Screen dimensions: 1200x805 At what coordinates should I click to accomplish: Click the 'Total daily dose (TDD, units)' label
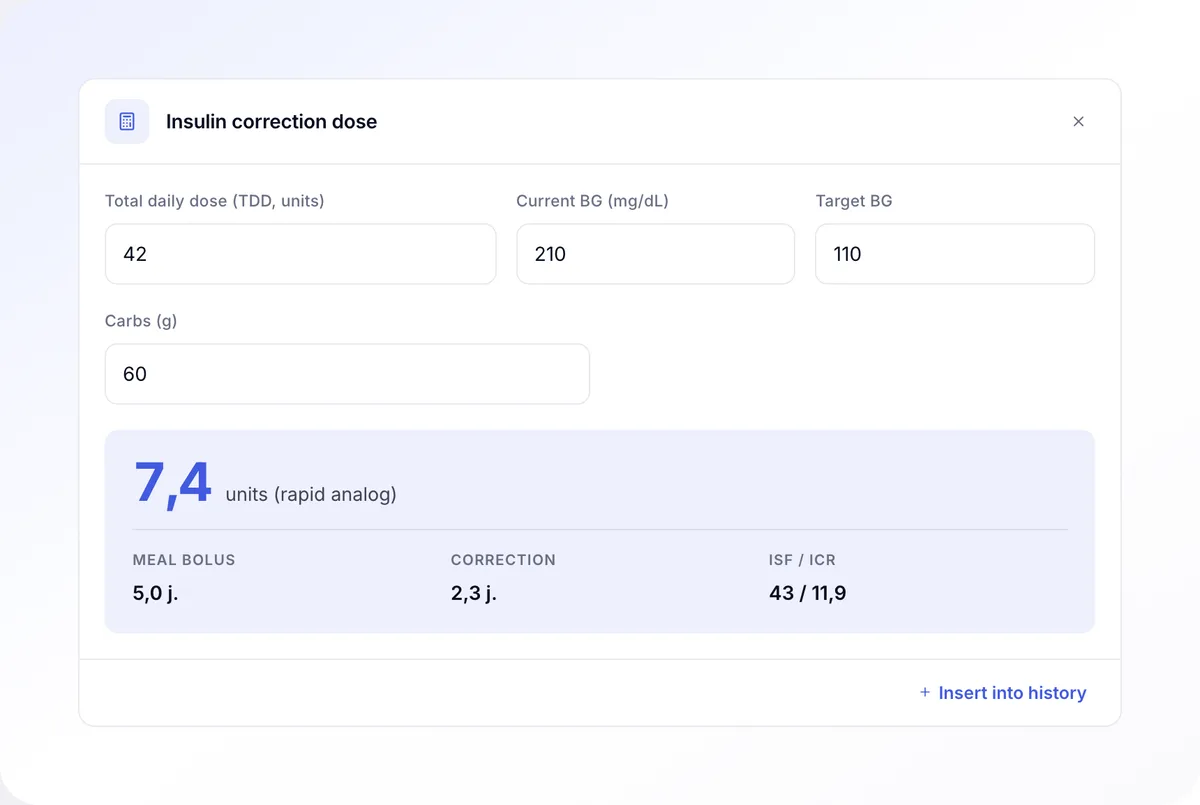coord(215,201)
